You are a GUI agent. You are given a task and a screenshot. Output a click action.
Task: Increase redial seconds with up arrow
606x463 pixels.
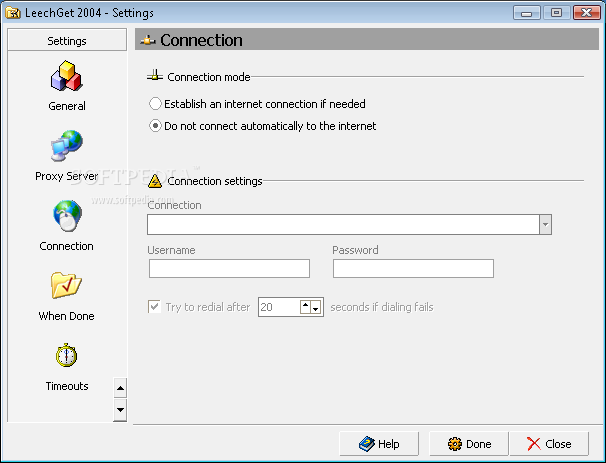tap(306, 303)
